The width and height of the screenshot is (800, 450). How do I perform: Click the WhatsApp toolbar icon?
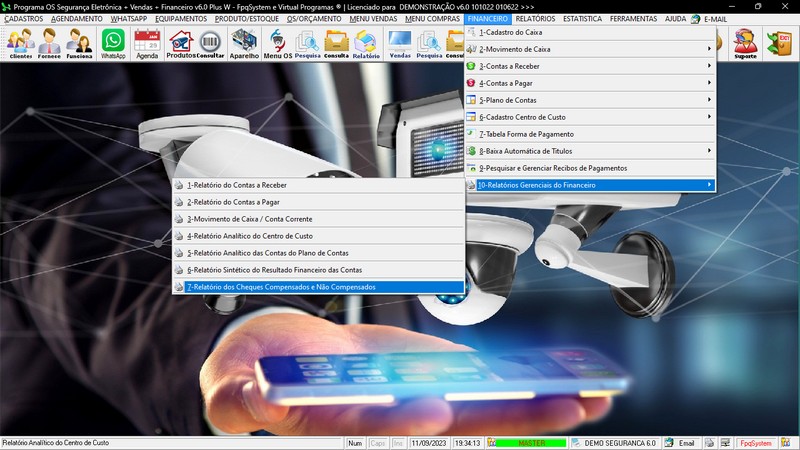114,43
